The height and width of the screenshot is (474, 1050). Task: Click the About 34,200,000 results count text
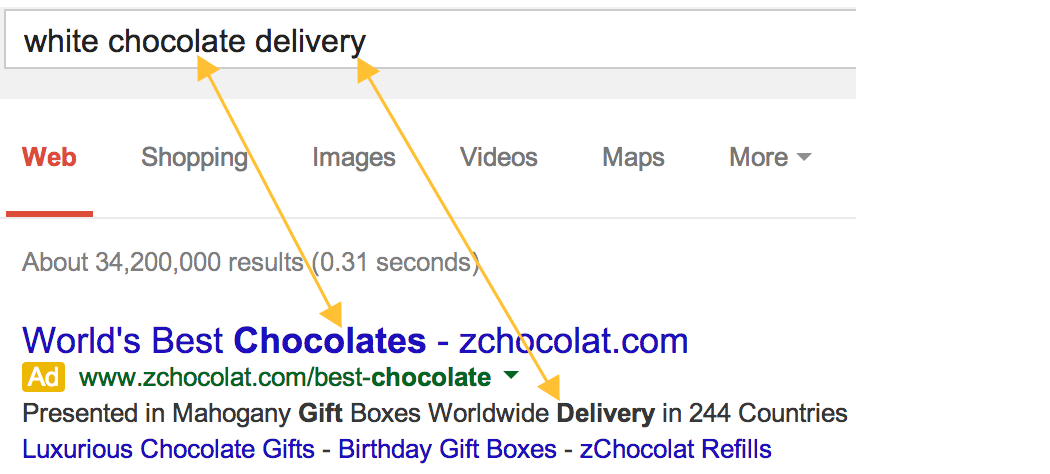tap(250, 262)
